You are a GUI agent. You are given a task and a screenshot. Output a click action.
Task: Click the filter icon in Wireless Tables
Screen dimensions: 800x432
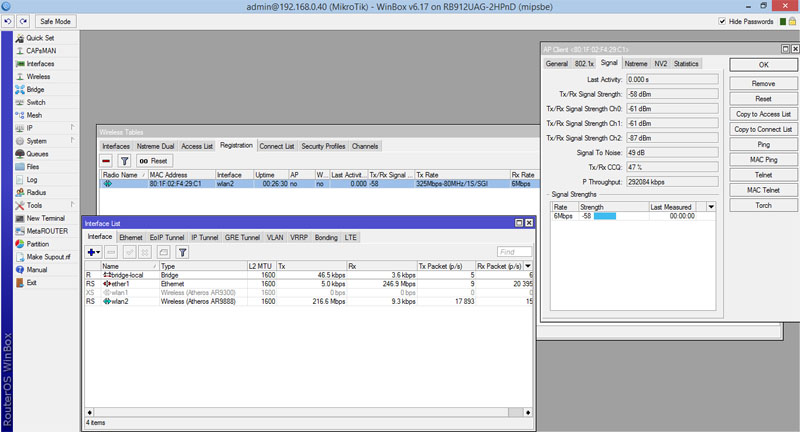pyautogui.click(x=124, y=161)
